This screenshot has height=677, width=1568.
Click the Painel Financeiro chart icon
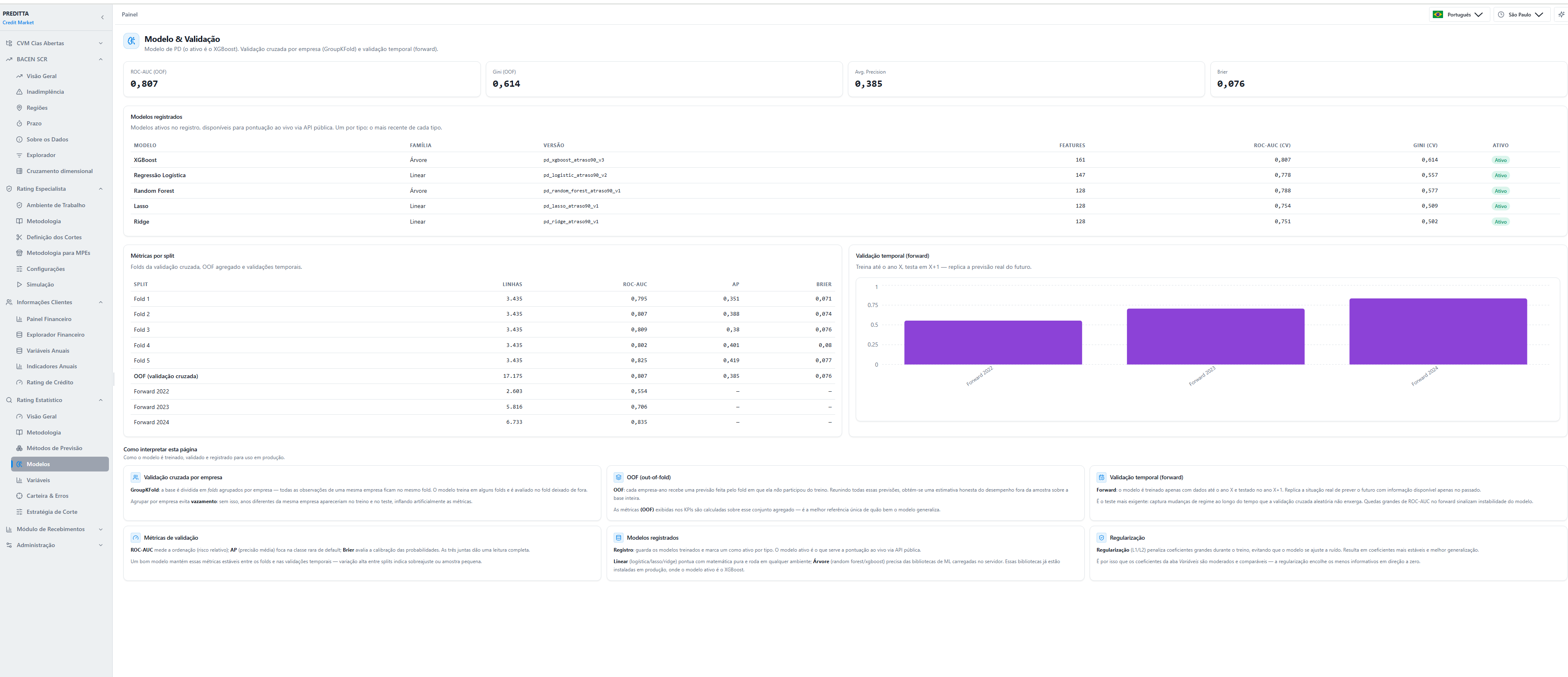(x=19, y=319)
